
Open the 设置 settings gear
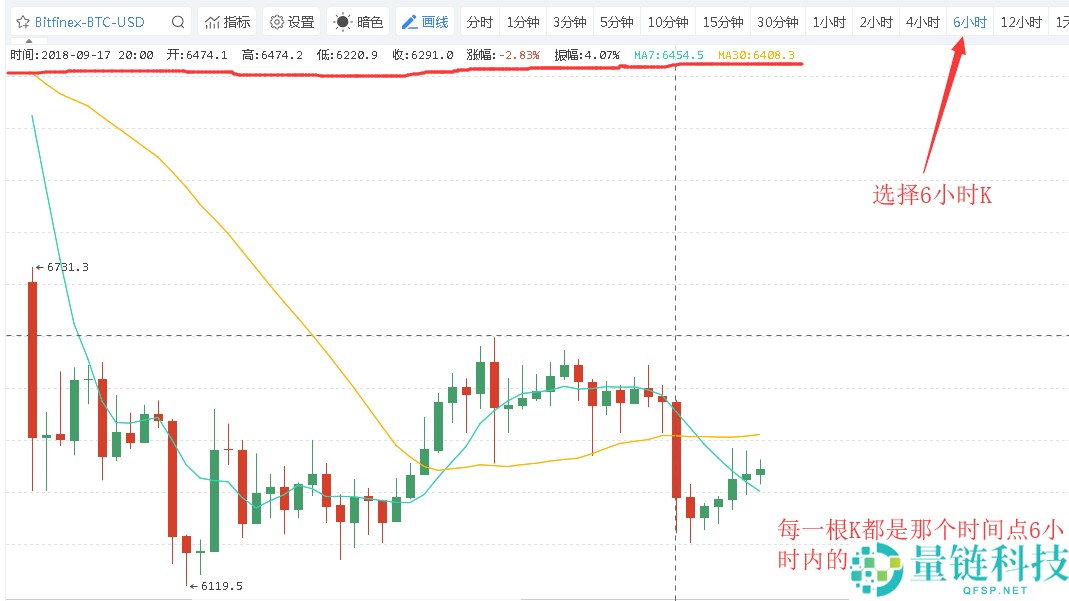click(292, 22)
